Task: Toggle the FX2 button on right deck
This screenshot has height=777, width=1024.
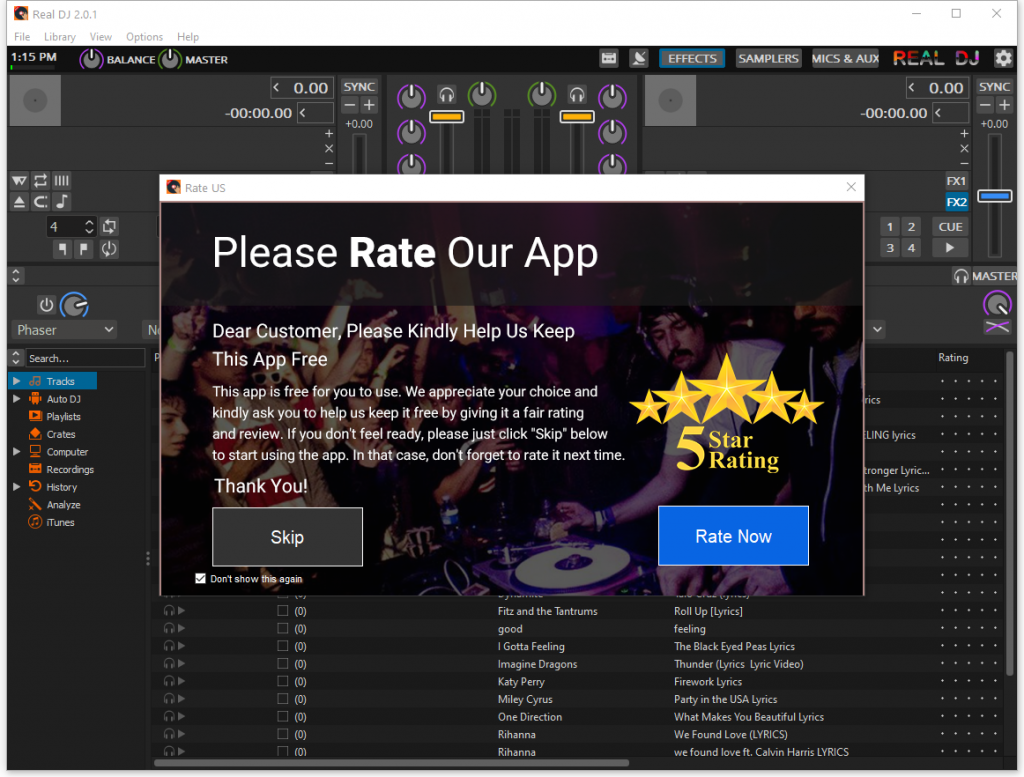Action: pyautogui.click(x=956, y=202)
